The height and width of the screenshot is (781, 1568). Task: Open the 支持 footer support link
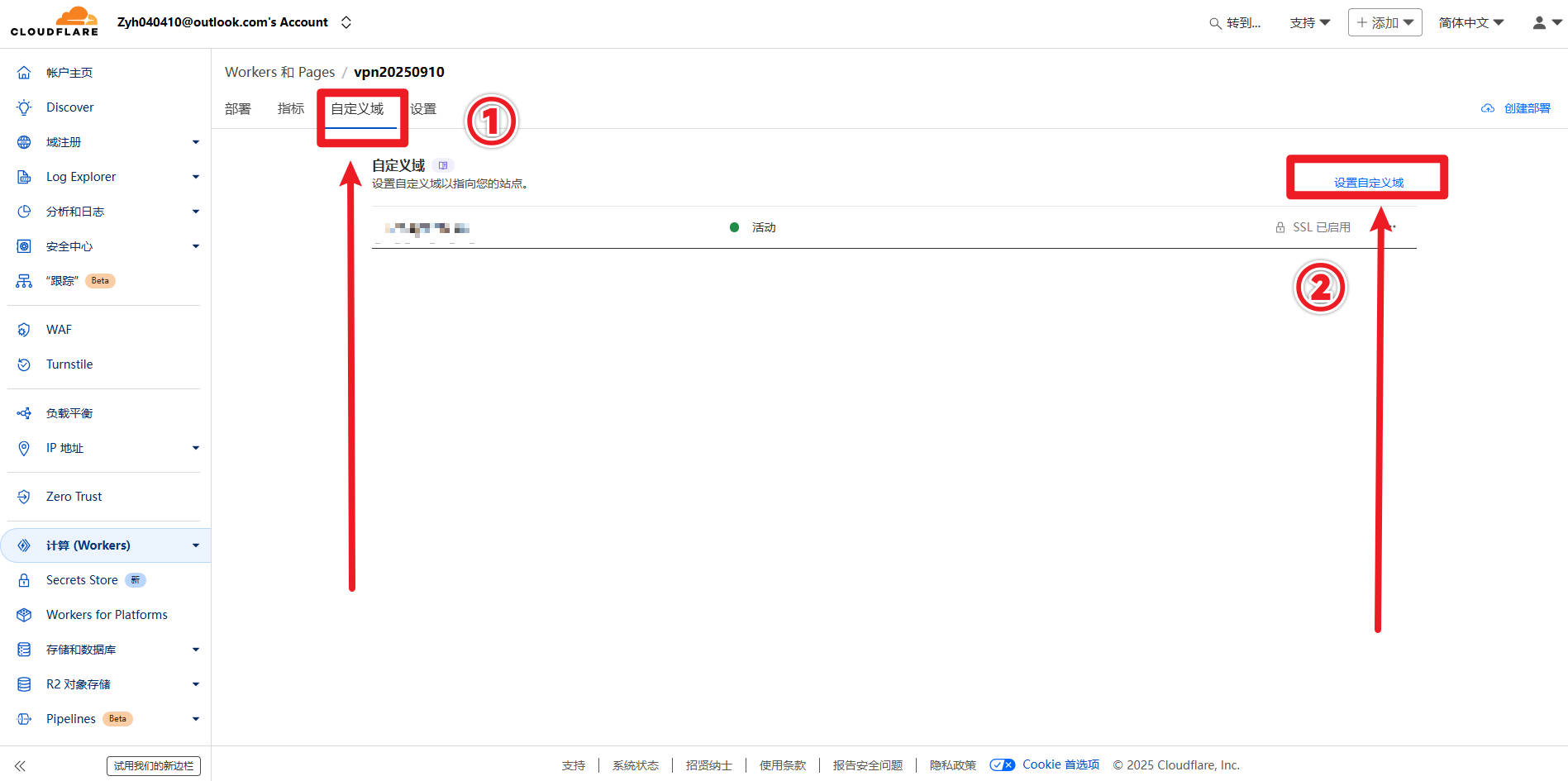[x=574, y=765]
